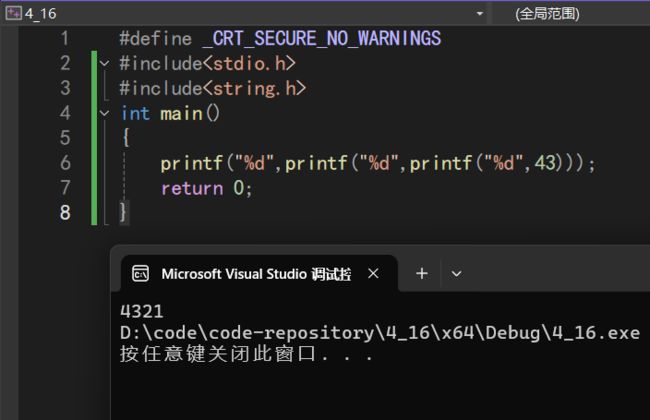Click line number 8 in the gutter
The height and width of the screenshot is (420, 650).
click(65, 212)
